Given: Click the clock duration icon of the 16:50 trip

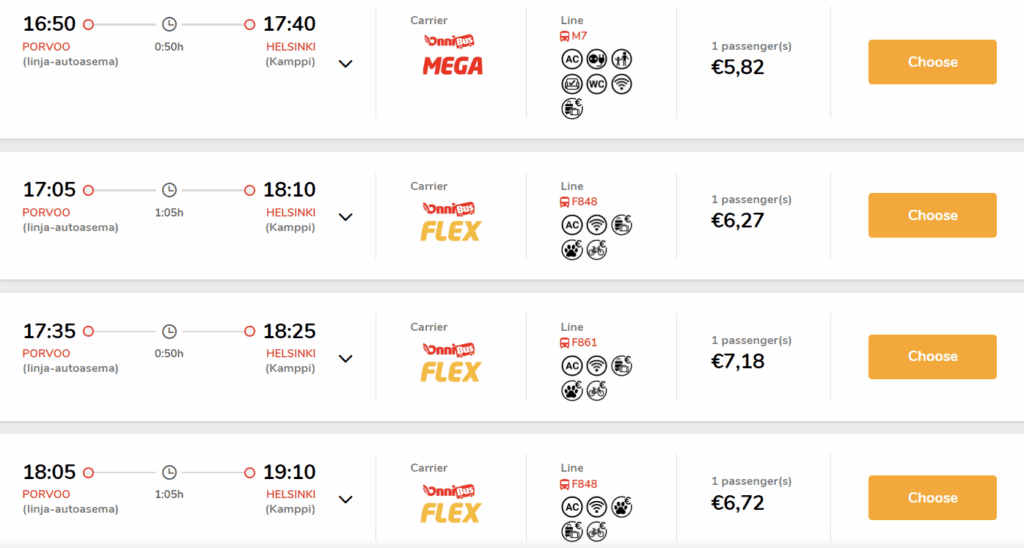Looking at the screenshot, I should pos(169,24).
